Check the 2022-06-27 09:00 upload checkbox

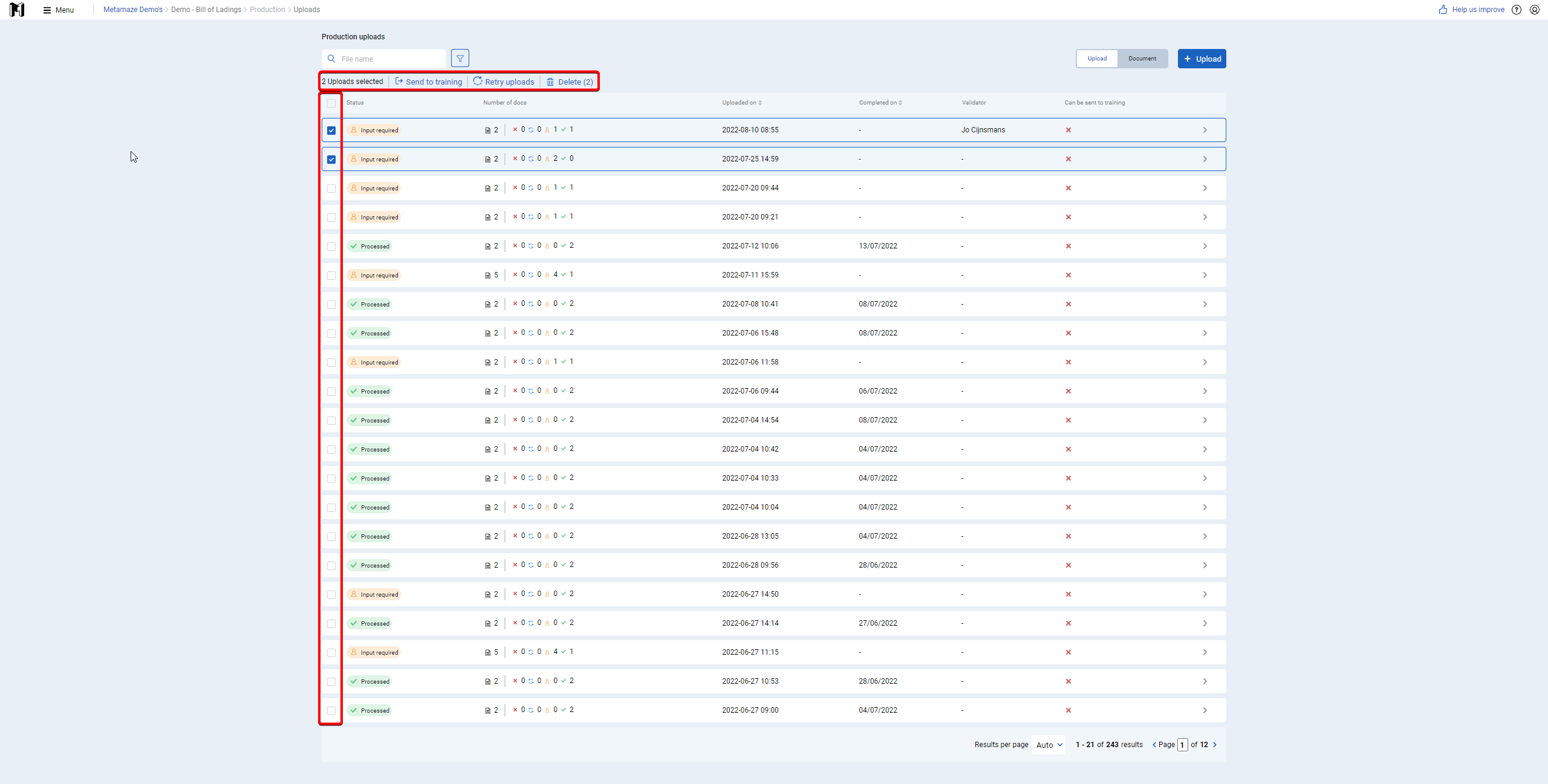click(331, 711)
